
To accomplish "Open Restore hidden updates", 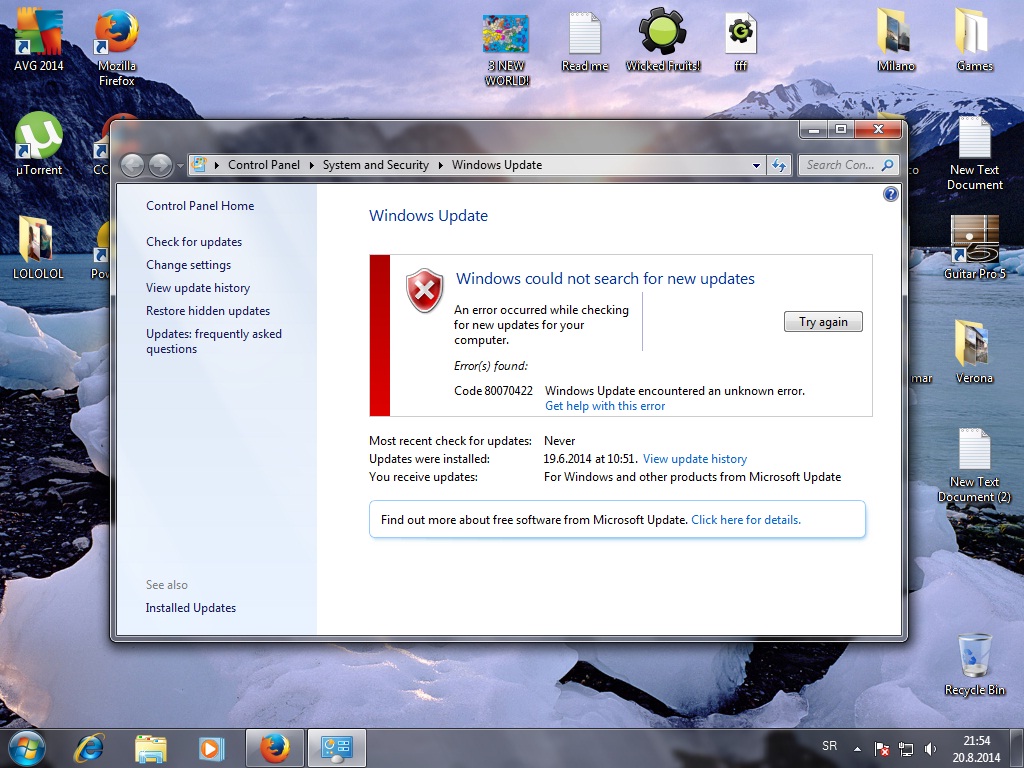I will (208, 311).
